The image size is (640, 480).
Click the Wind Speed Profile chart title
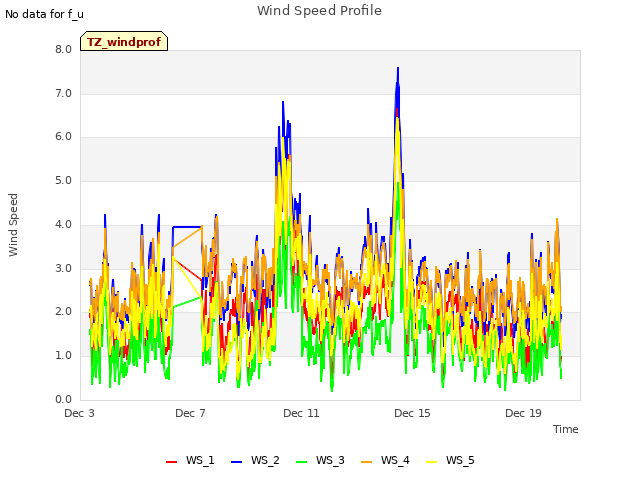point(319,11)
